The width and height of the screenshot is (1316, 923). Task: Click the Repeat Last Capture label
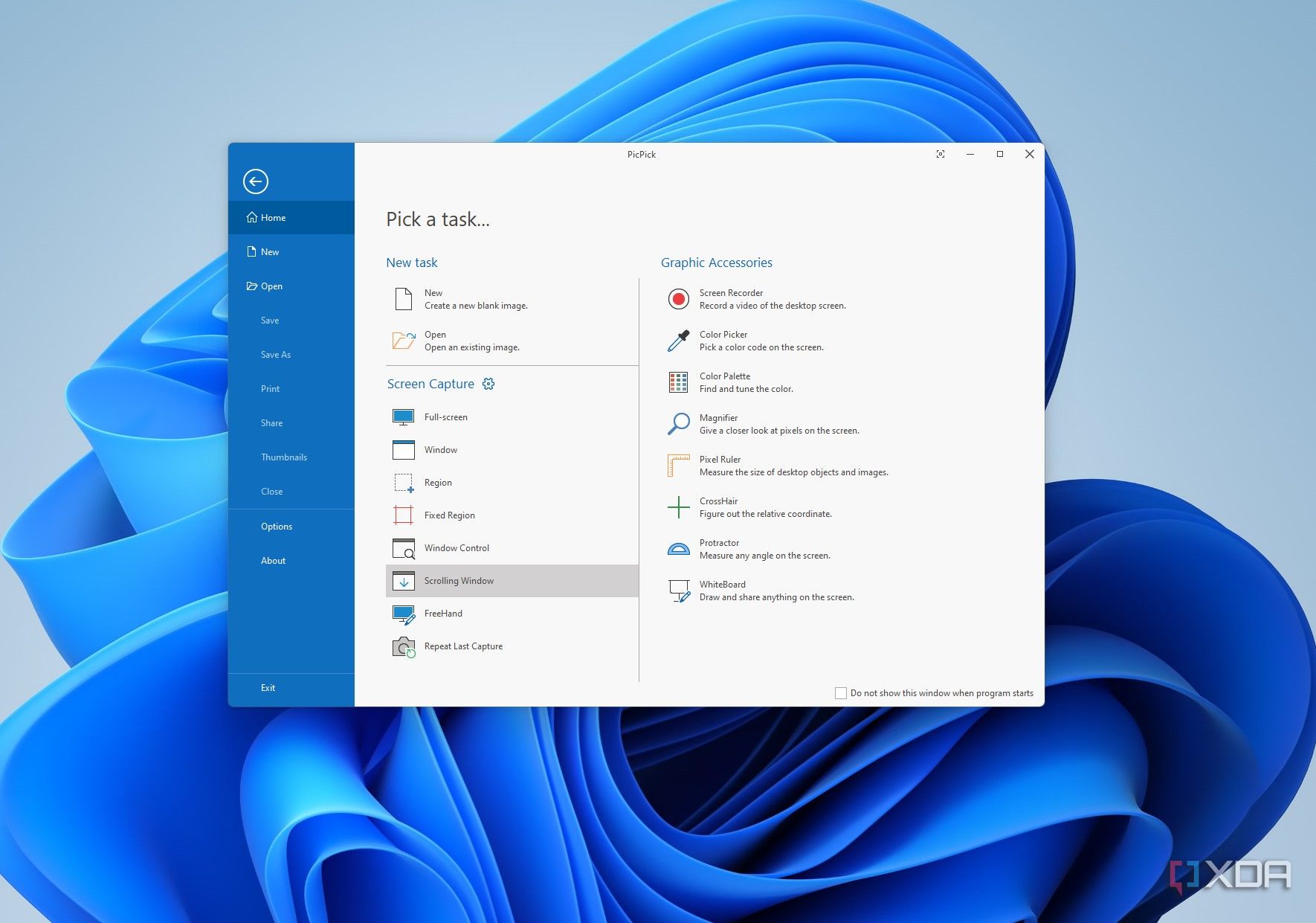tap(463, 646)
